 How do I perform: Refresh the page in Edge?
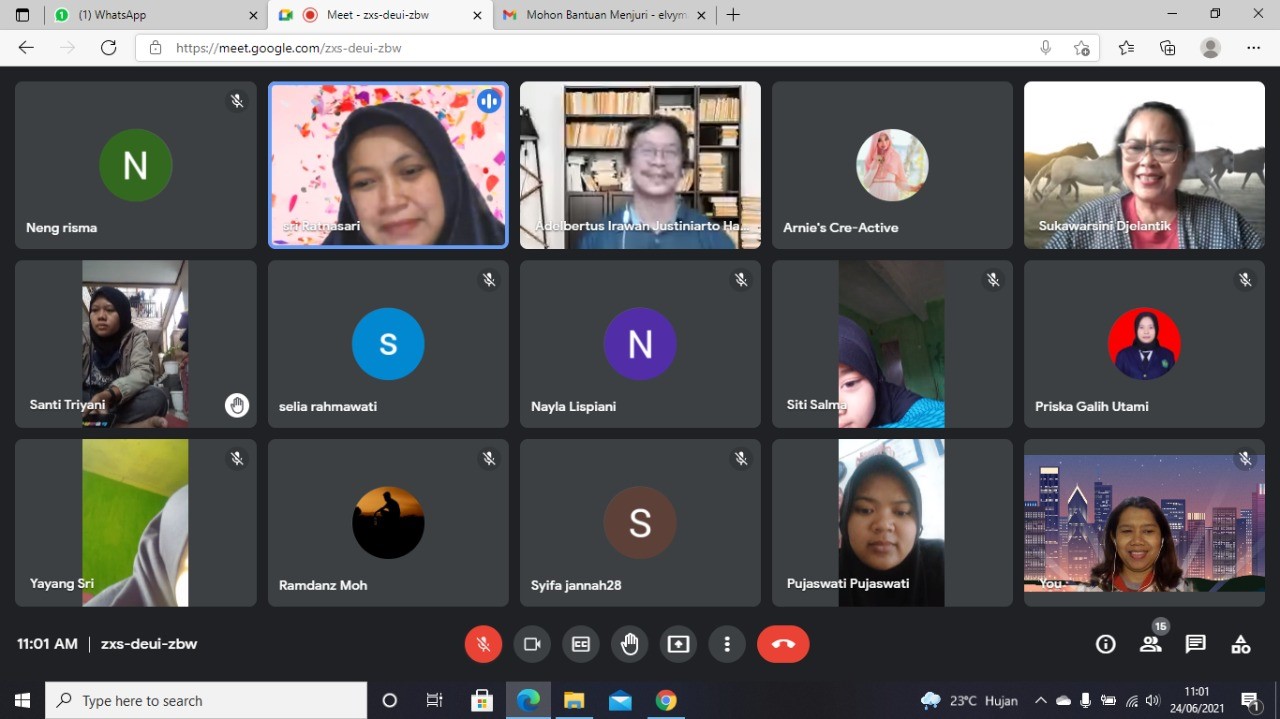tap(108, 48)
